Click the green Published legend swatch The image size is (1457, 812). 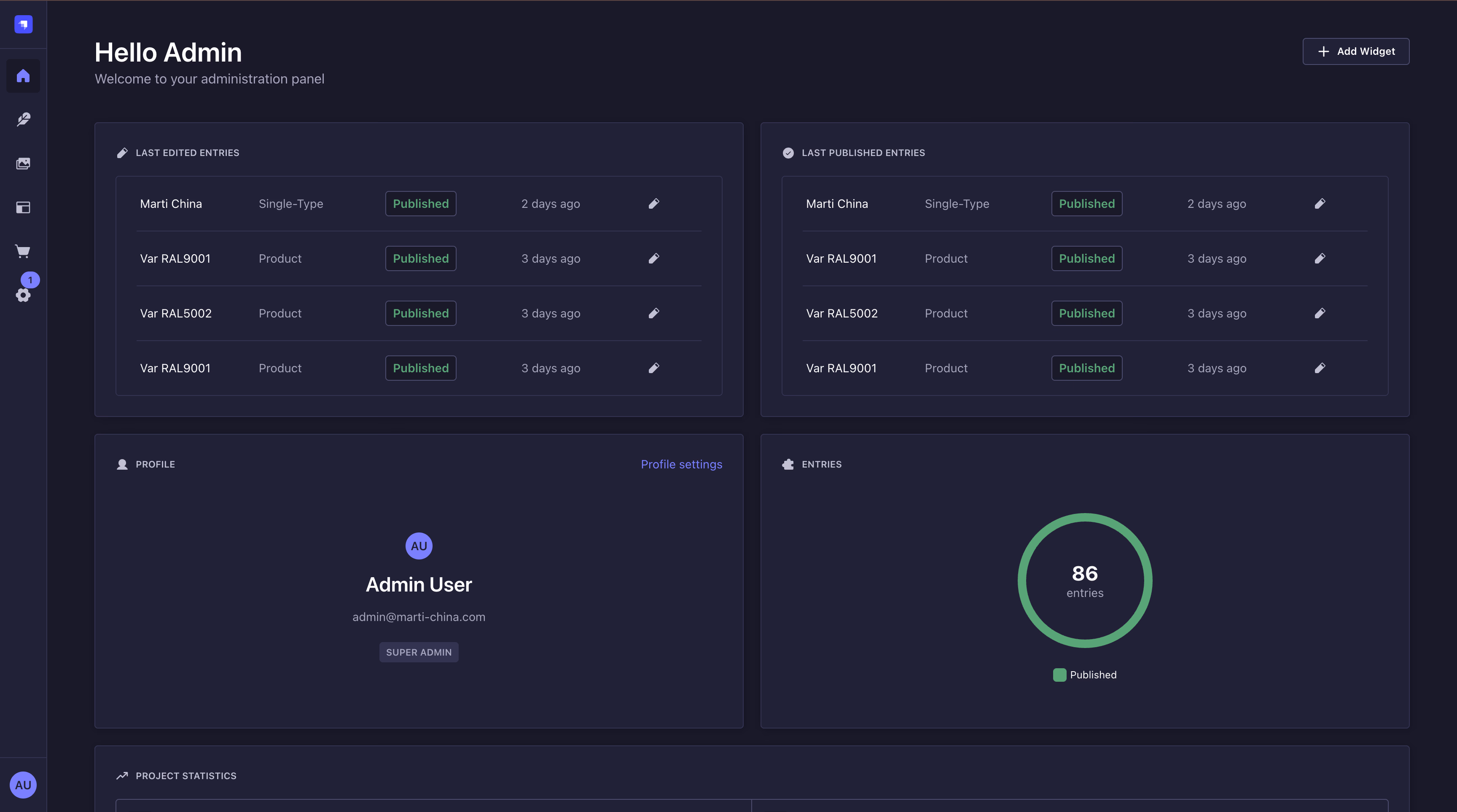1059,675
